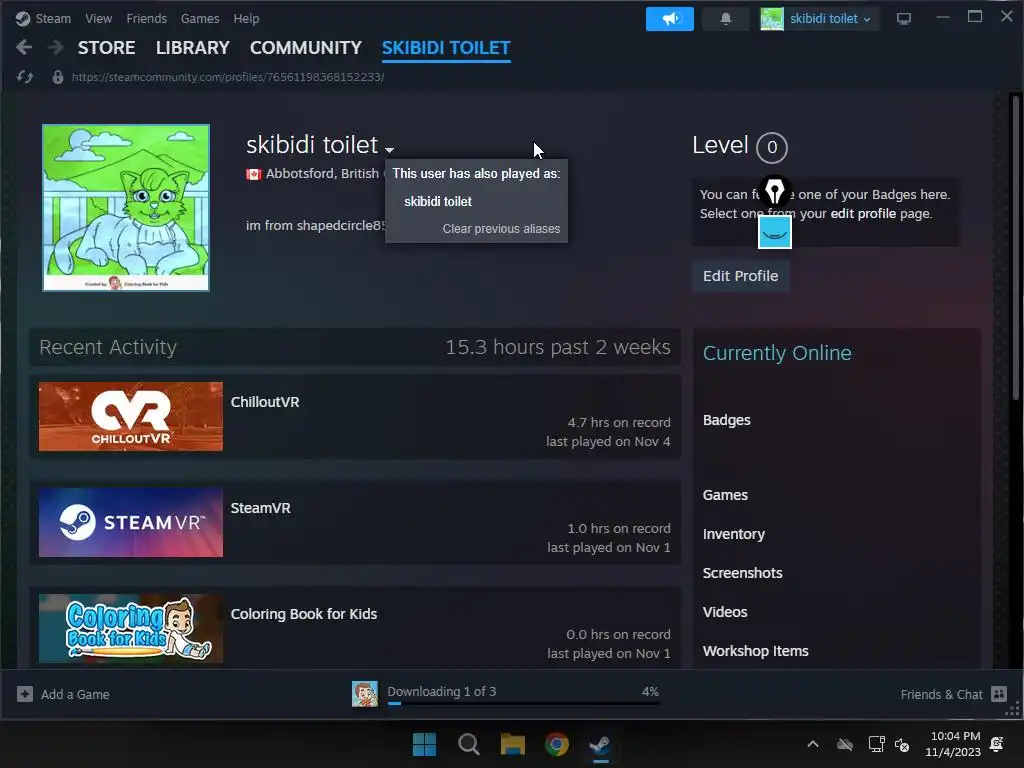Click the network tray icon
1024x768 pixels.
click(x=876, y=744)
